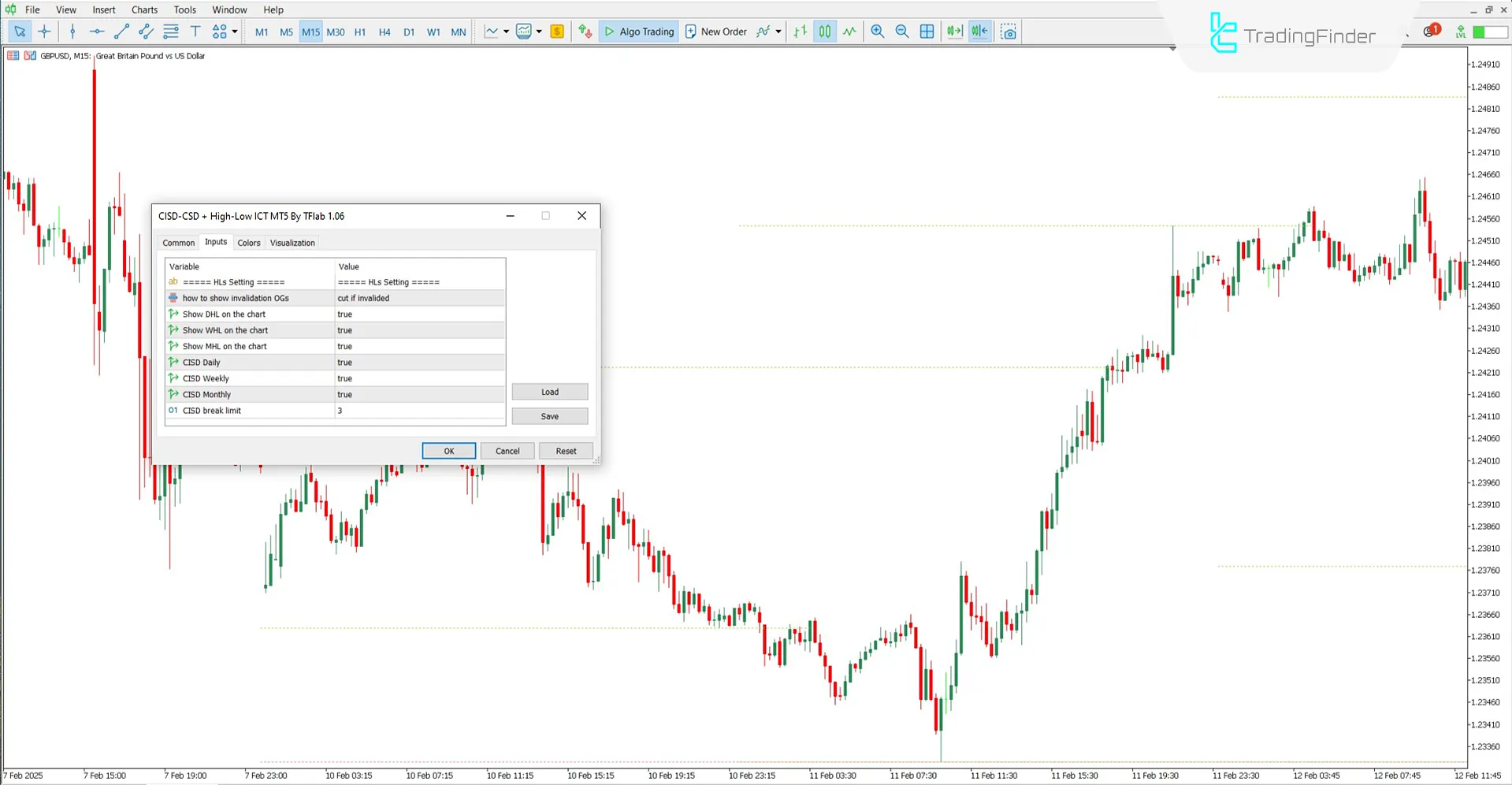Toggle the Show DHL on the chart value
The width and height of the screenshot is (1512, 785).
419,314
